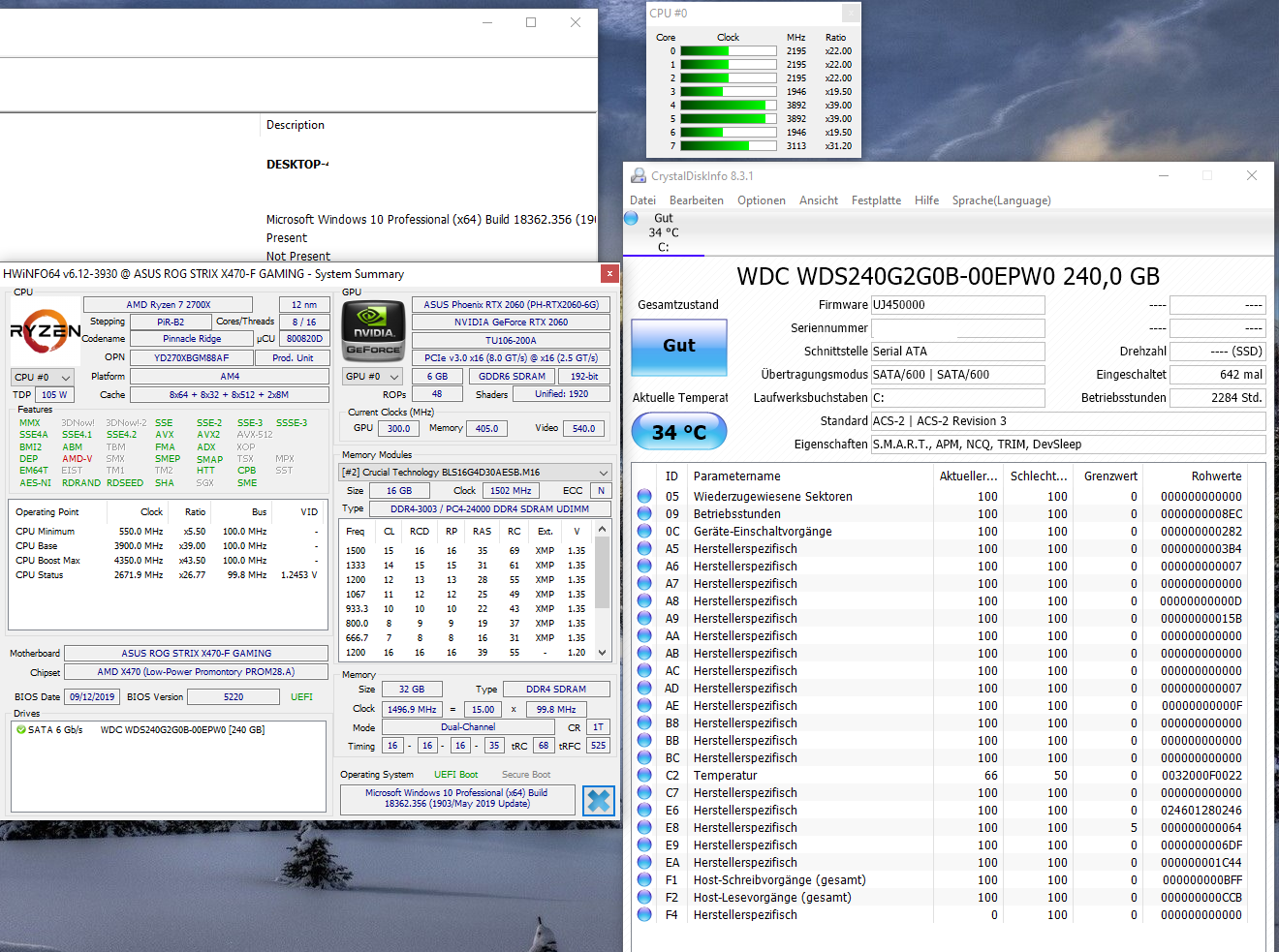
Task: Click the status orb in the A5 attribute row
Action: click(x=644, y=549)
